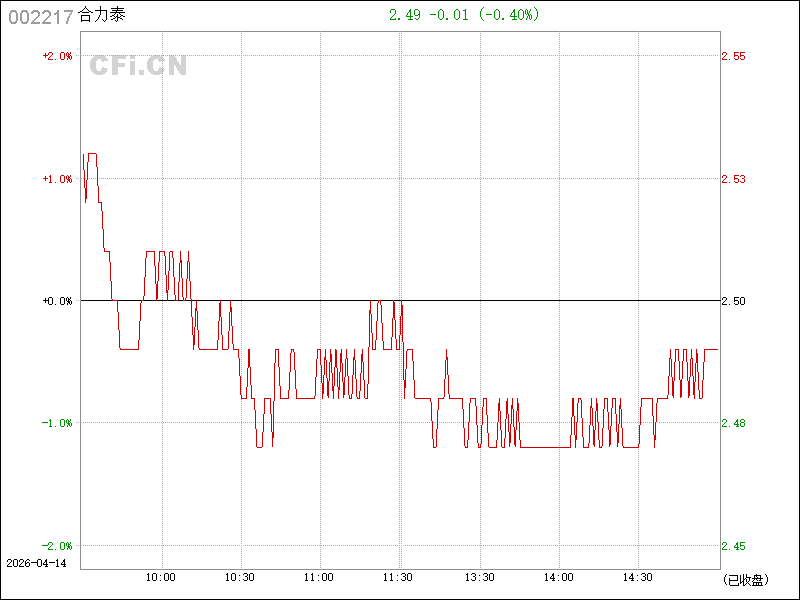Click the 2.50 price axis label
The width and height of the screenshot is (800, 600).
coord(733,301)
